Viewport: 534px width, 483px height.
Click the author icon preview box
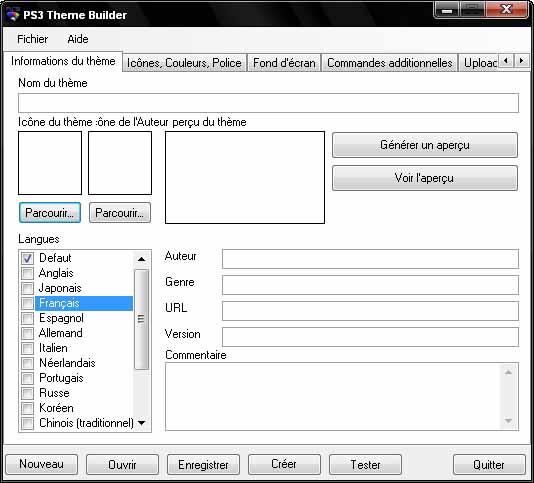tap(120, 163)
